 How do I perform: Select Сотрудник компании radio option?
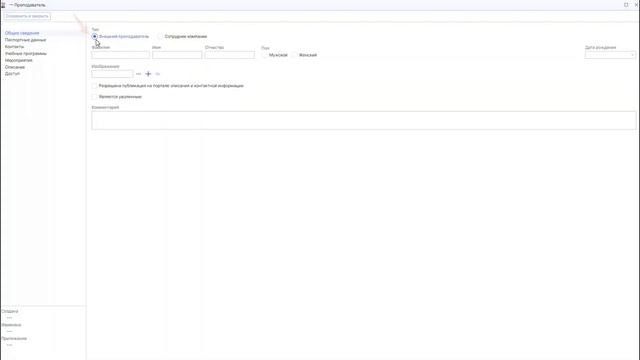160,36
